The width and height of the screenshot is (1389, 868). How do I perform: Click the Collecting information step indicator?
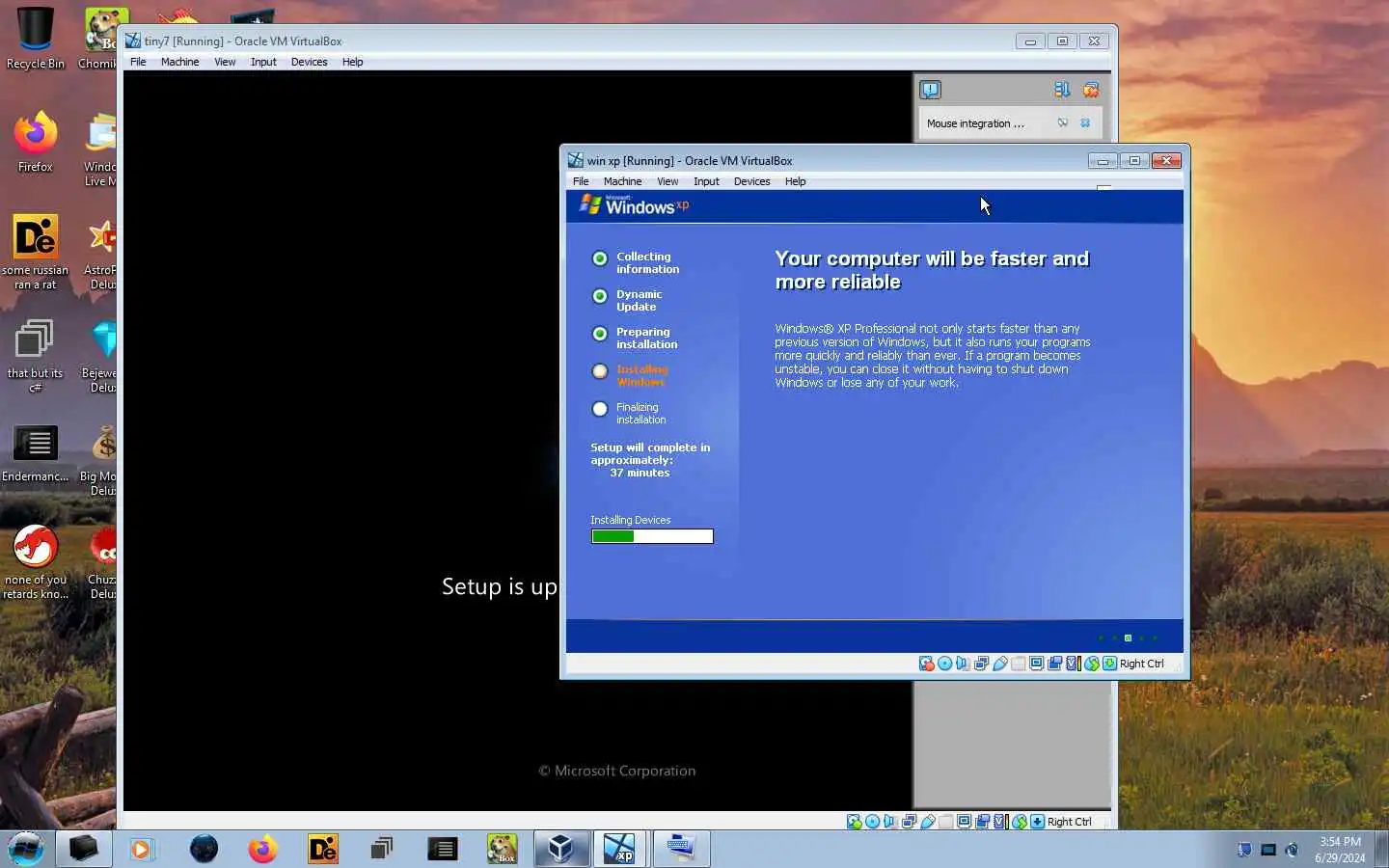pos(600,258)
